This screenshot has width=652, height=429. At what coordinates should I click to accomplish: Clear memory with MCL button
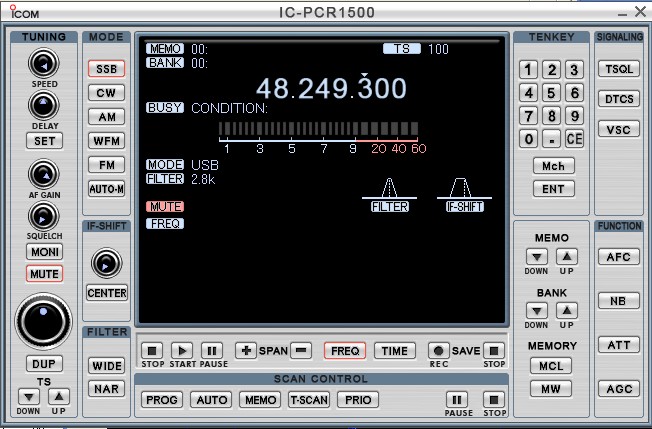click(x=551, y=366)
